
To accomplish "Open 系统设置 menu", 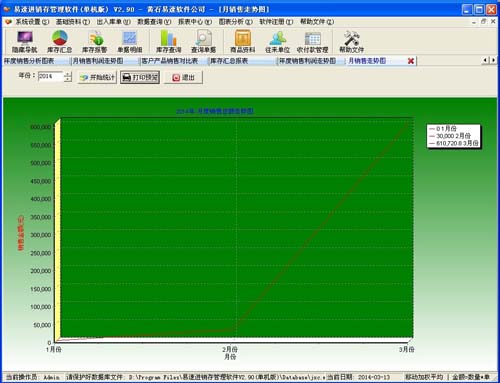I will point(28,22).
